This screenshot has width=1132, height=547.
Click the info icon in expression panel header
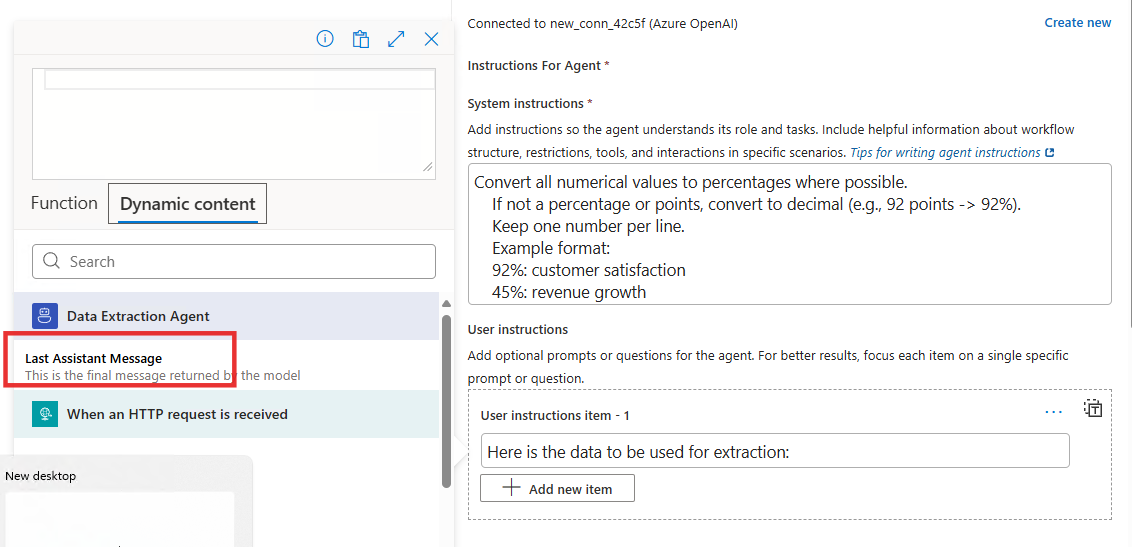325,39
